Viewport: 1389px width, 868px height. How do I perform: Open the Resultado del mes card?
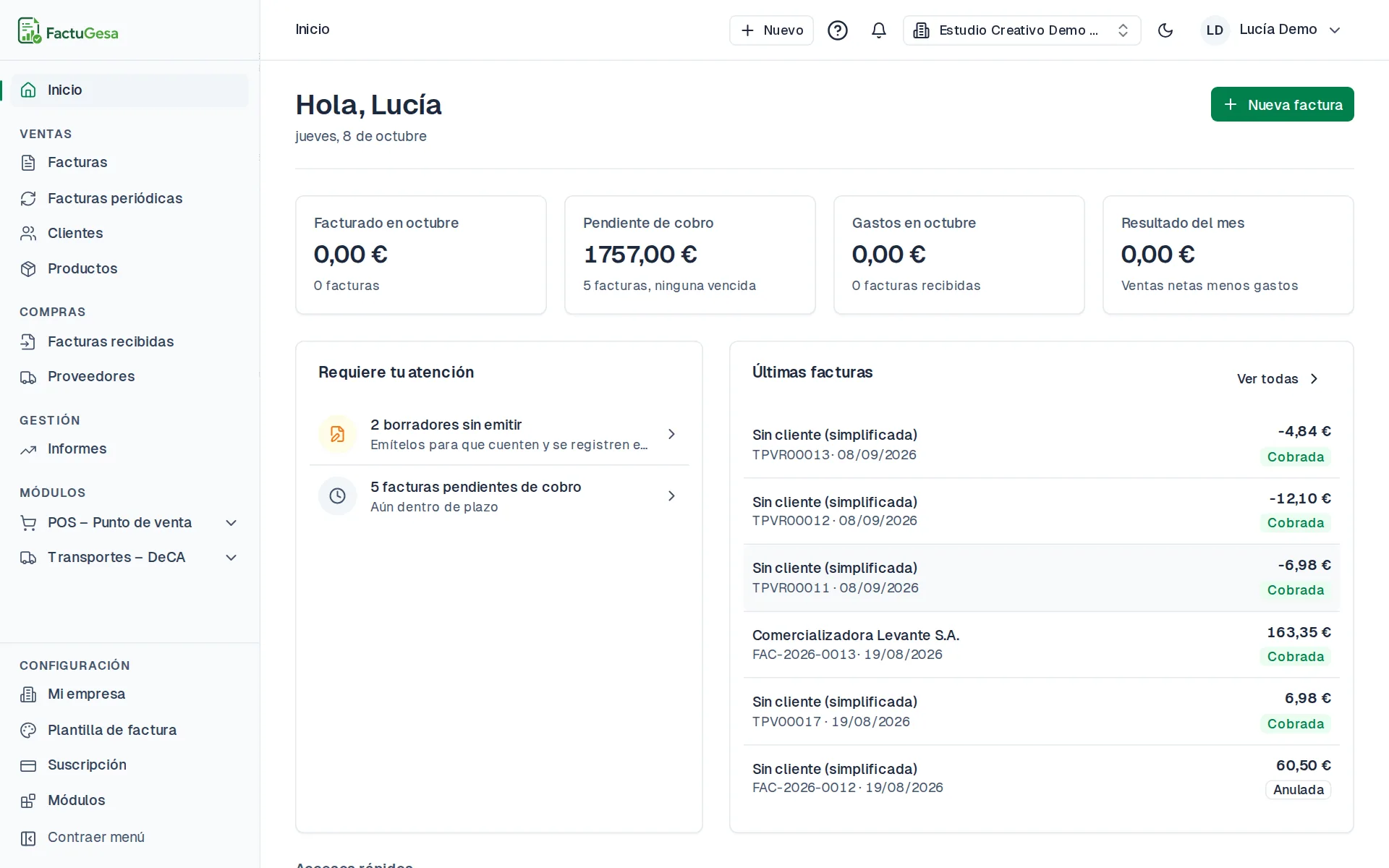point(1228,255)
